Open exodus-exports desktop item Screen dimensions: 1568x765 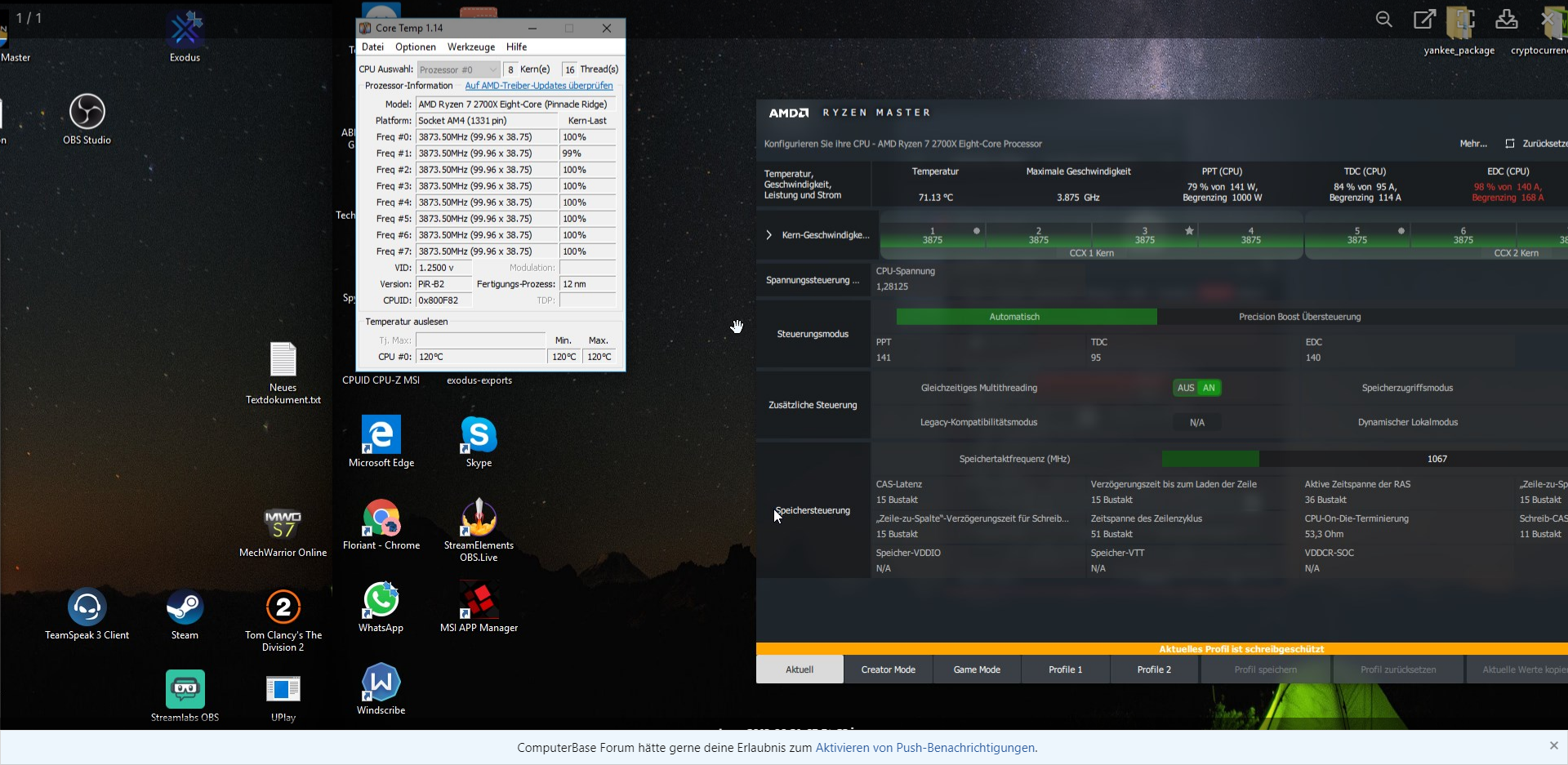pos(479,380)
